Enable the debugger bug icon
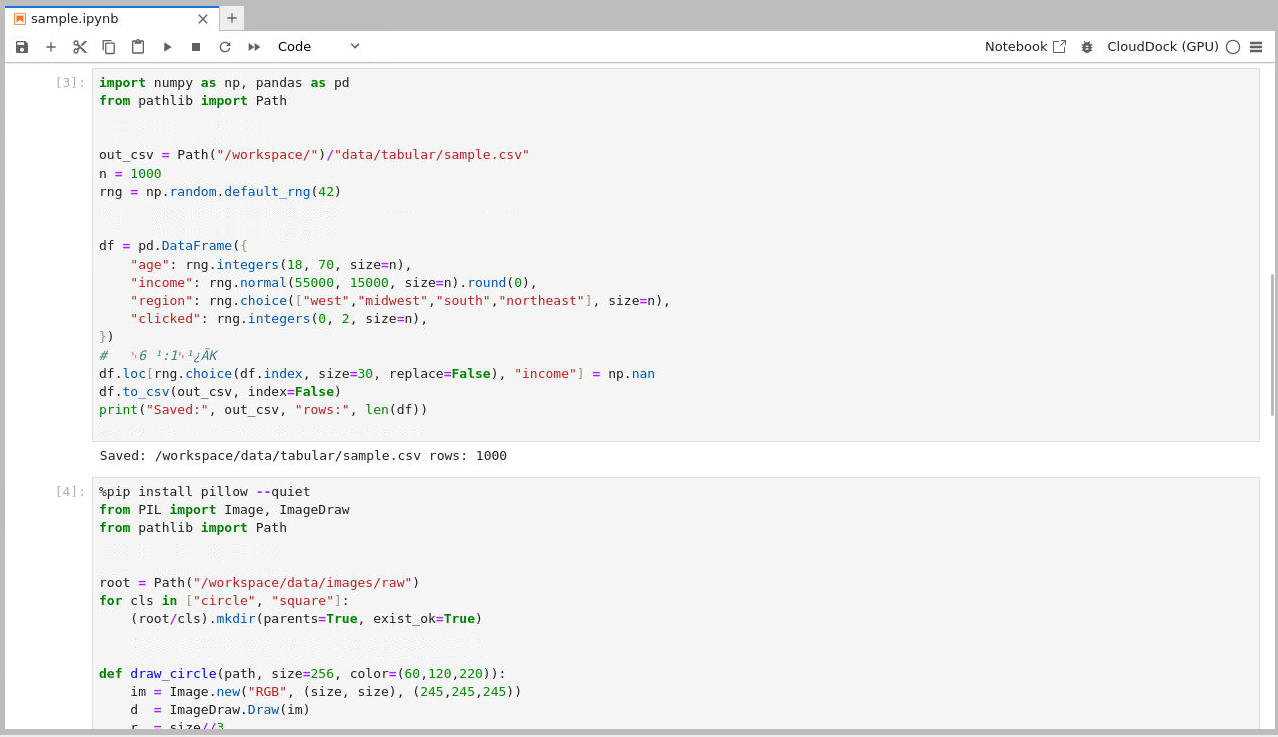This screenshot has height=737, width=1278. [x=1087, y=47]
